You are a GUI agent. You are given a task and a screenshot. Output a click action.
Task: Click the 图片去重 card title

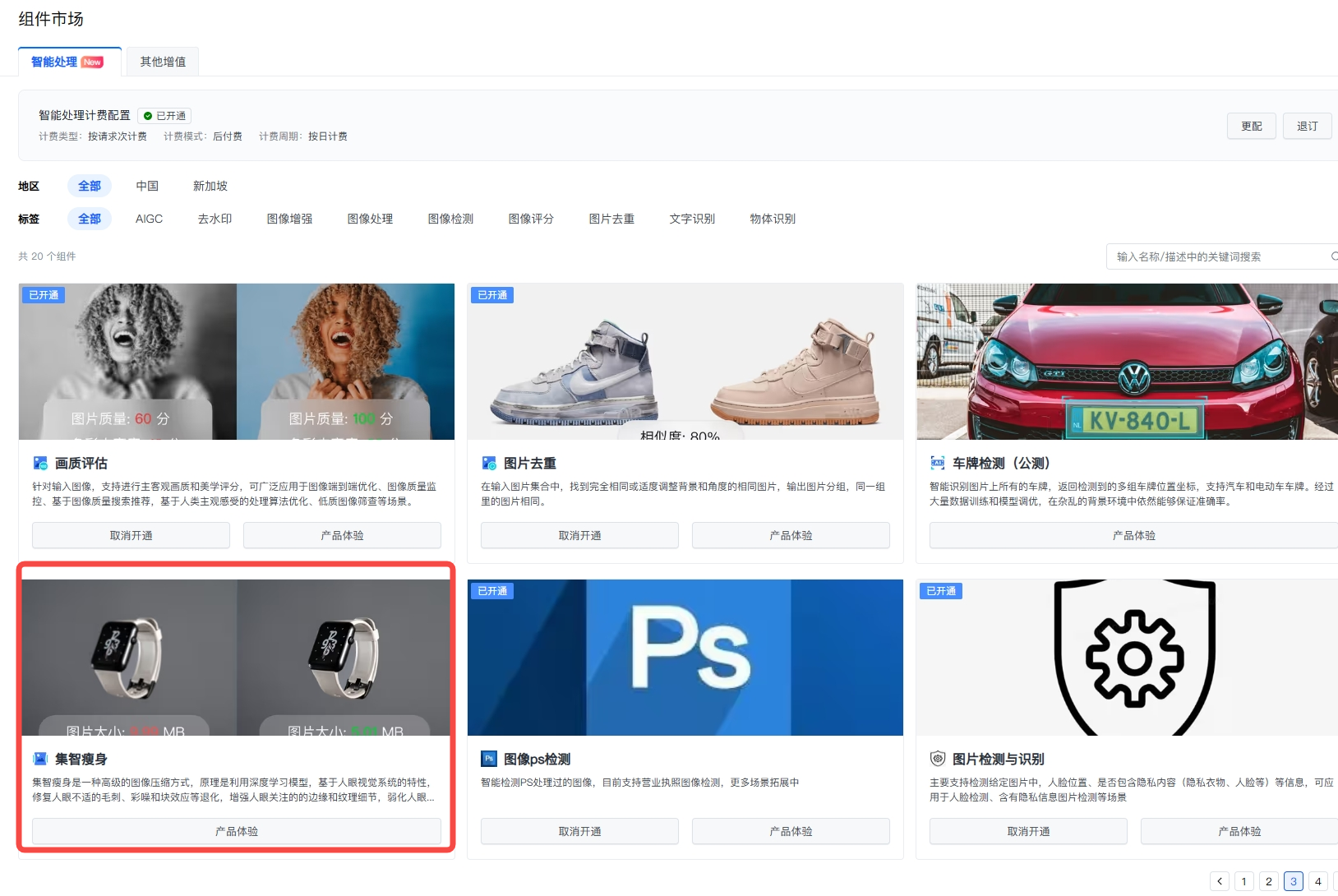[530, 464]
